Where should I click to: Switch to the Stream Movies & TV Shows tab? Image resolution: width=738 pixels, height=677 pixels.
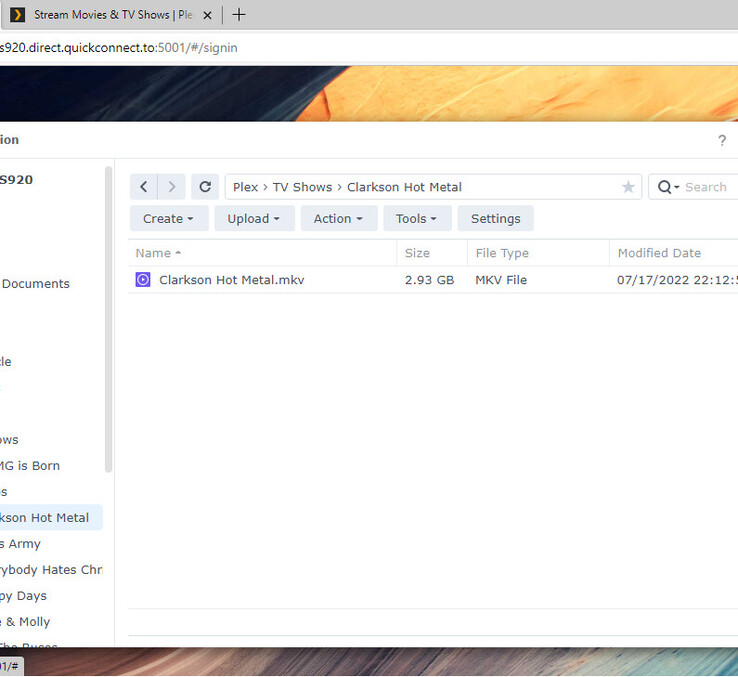click(113, 15)
